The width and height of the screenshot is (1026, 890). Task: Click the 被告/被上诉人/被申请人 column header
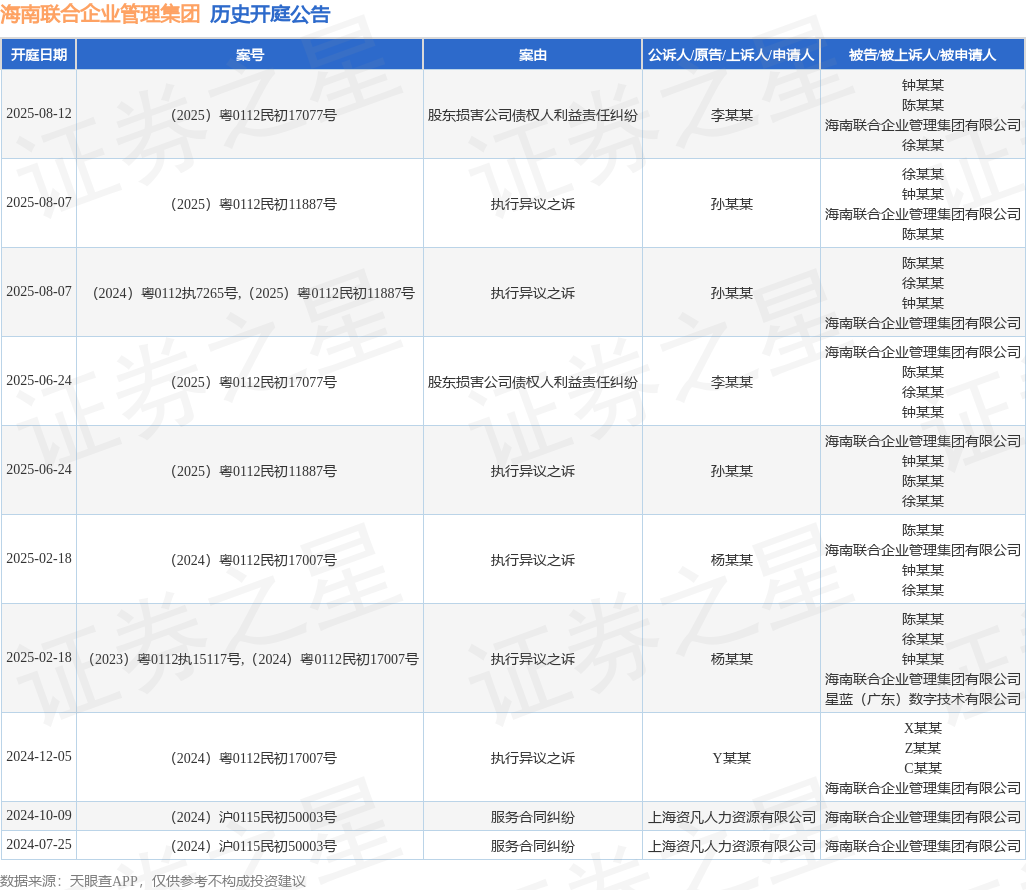(x=923, y=55)
